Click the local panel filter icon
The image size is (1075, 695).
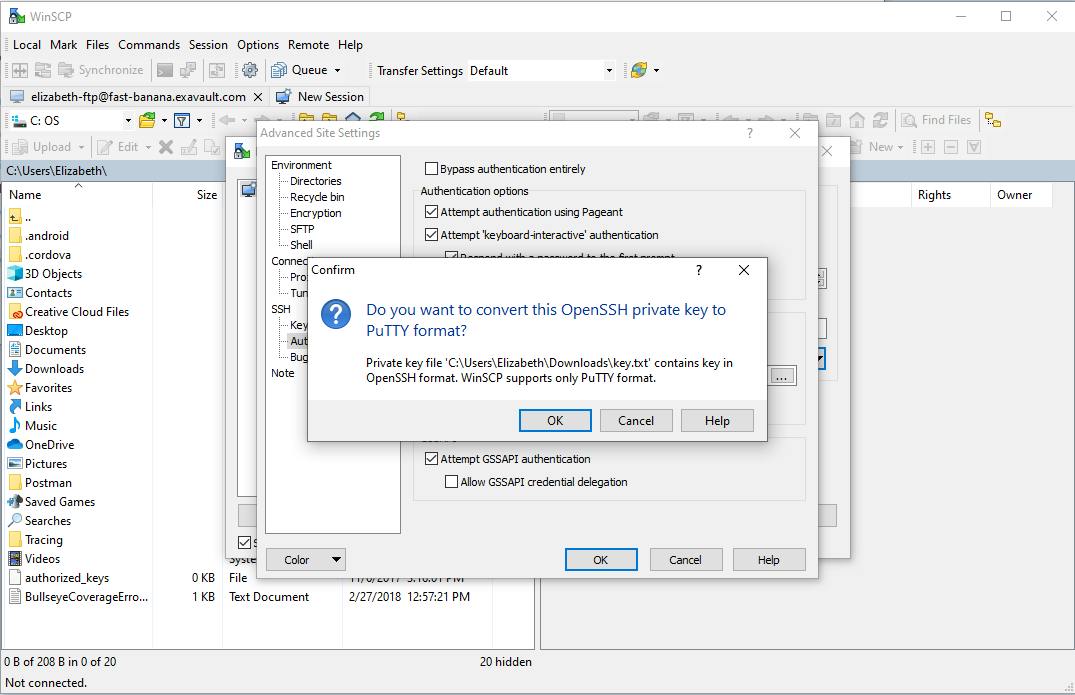click(182, 121)
